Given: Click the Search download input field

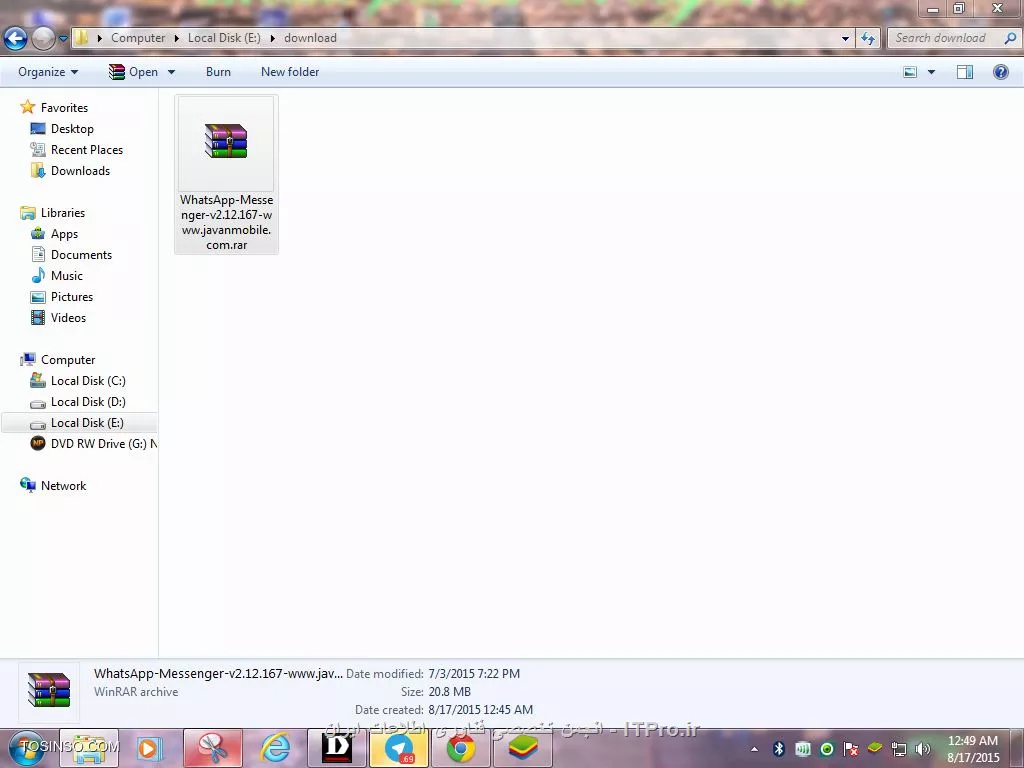Looking at the screenshot, I should 940,38.
